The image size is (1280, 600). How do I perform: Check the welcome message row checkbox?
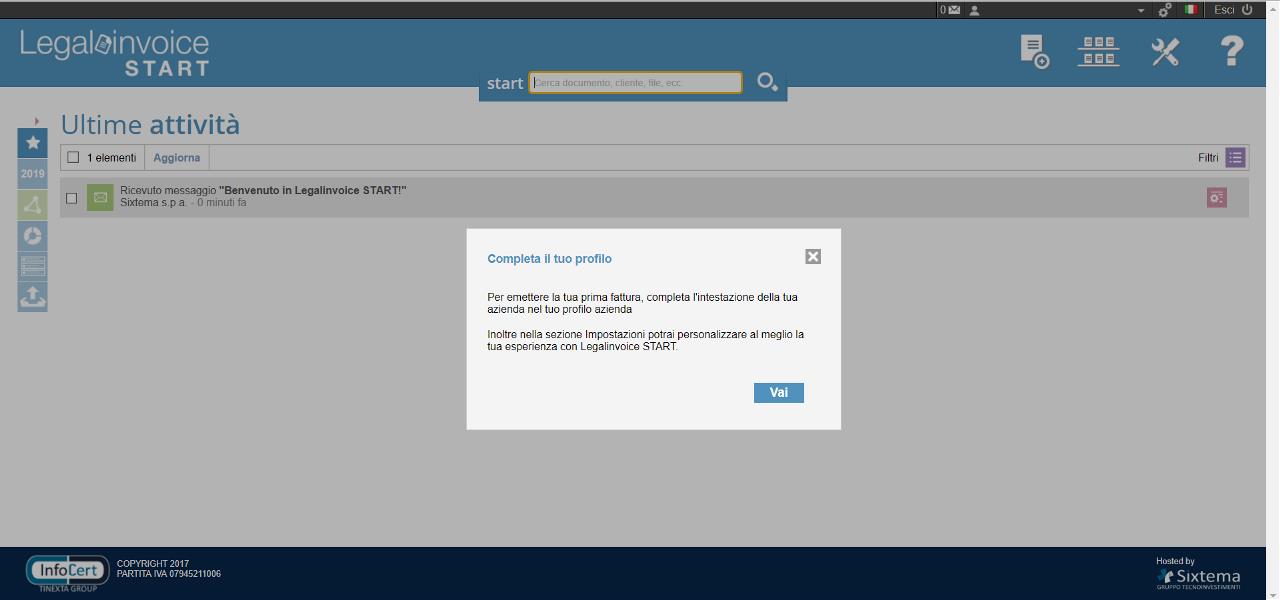click(x=71, y=198)
